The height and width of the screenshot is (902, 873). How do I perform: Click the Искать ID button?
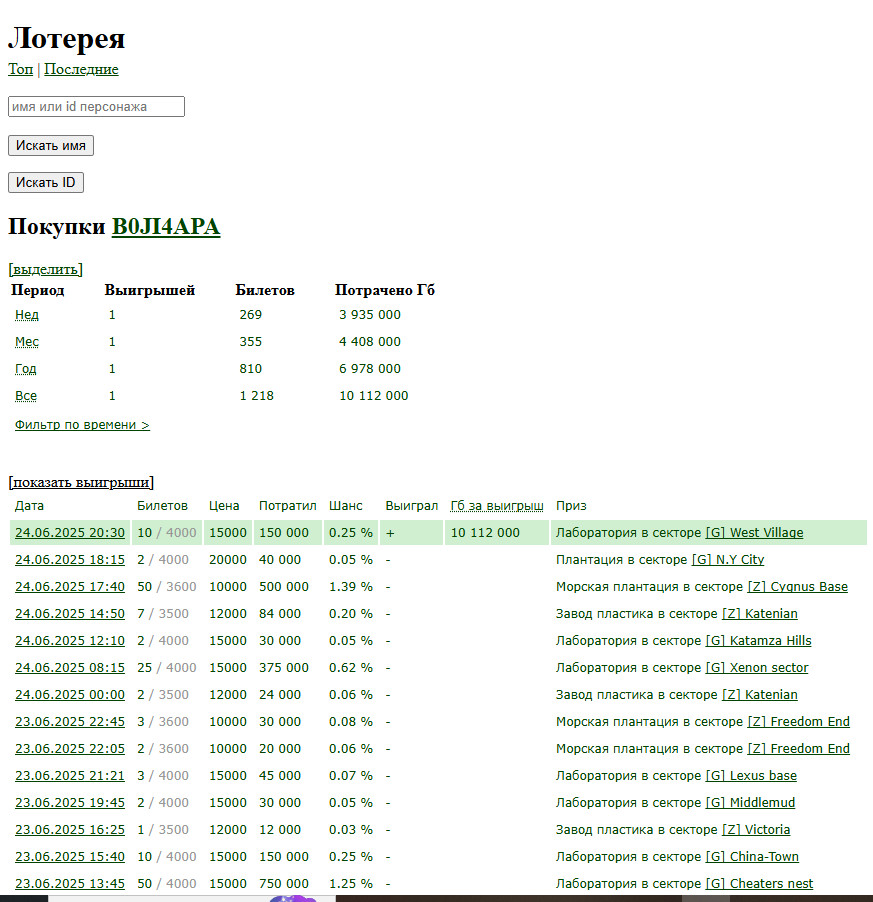pyautogui.click(x=45, y=182)
